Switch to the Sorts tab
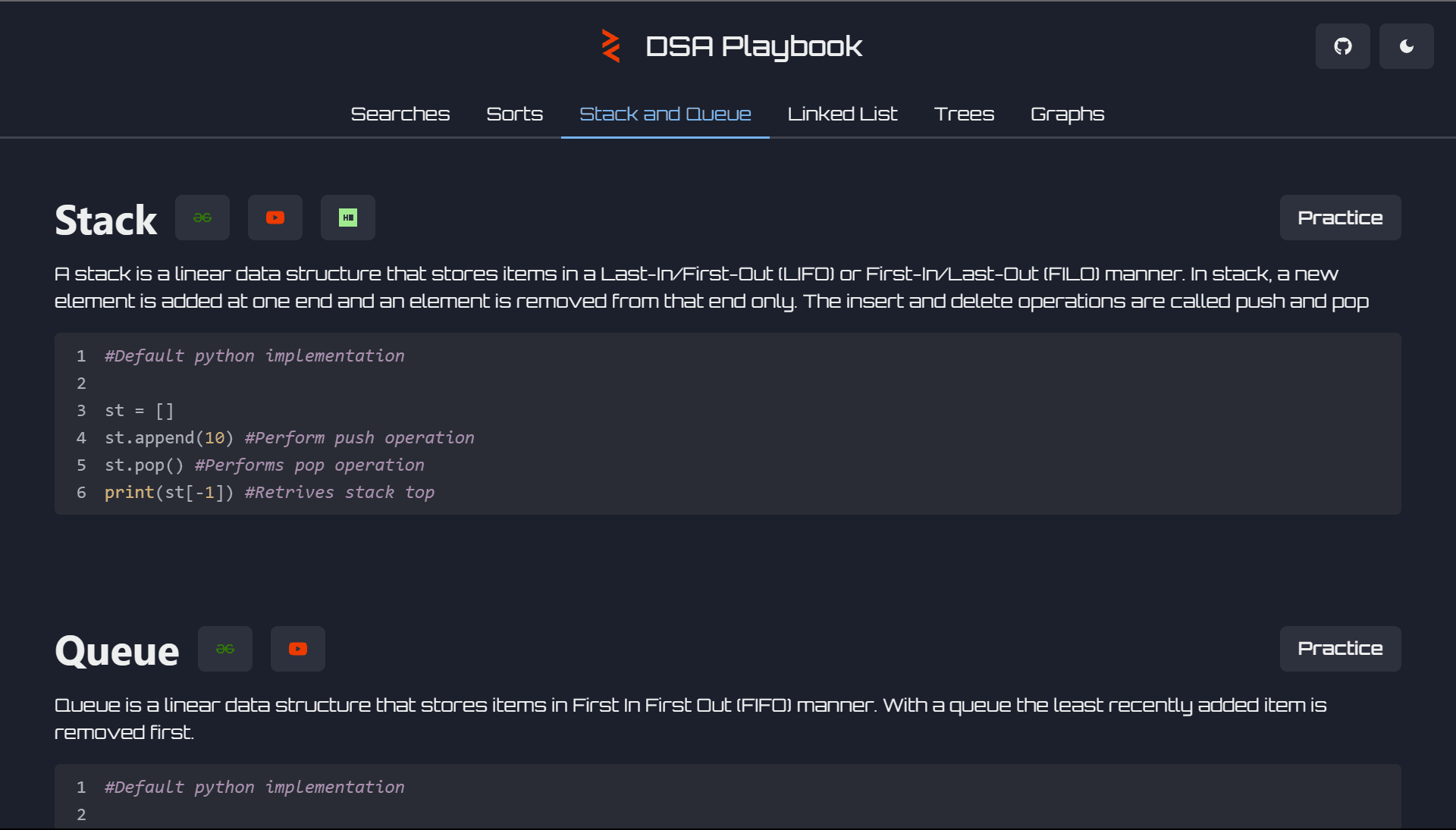1456x830 pixels. 514,114
